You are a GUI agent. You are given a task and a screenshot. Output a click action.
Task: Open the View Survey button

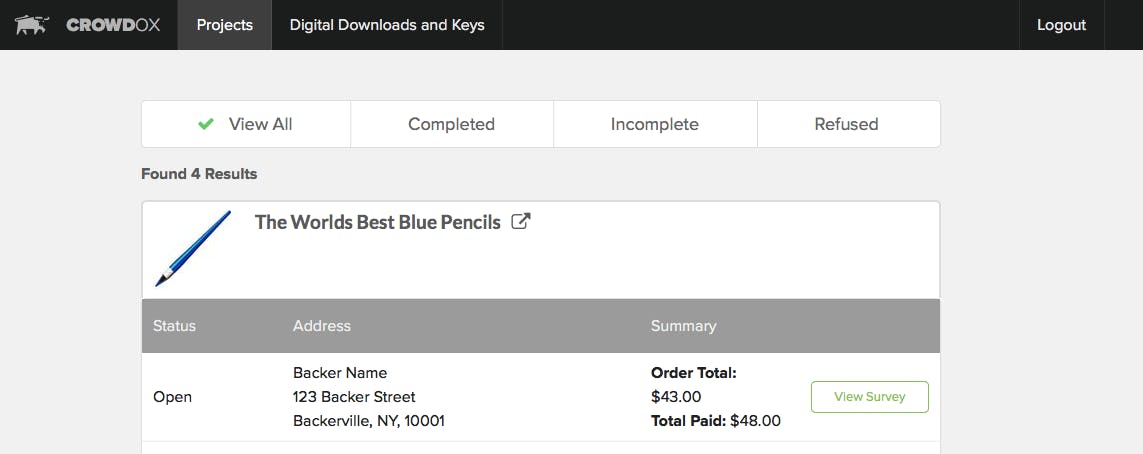click(x=870, y=396)
